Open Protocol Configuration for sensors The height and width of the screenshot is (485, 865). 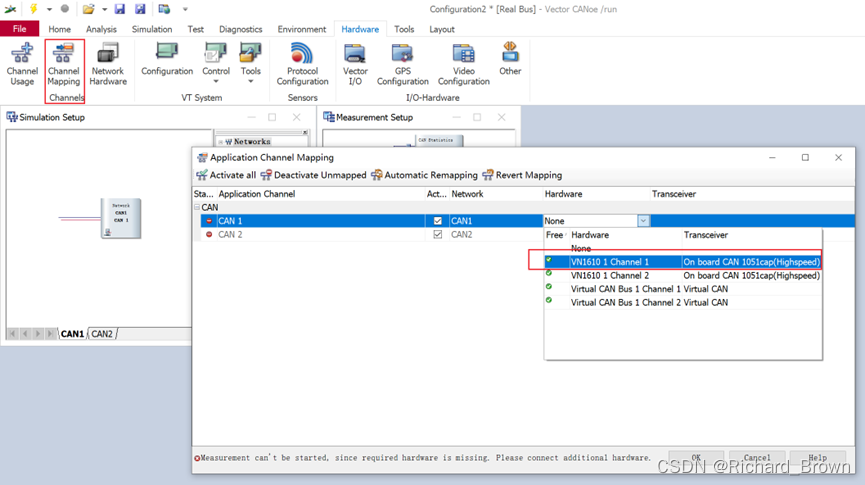[302, 65]
